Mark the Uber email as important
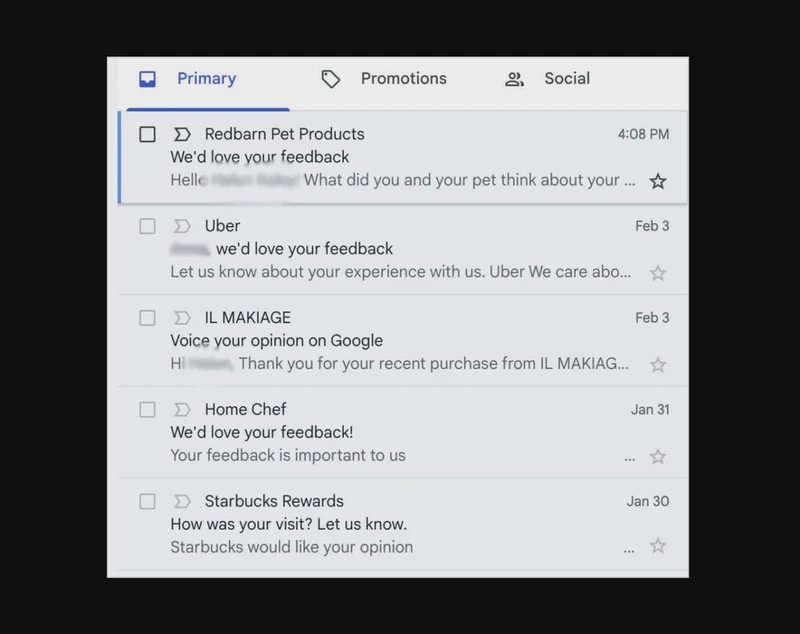800x634 pixels. [182, 226]
